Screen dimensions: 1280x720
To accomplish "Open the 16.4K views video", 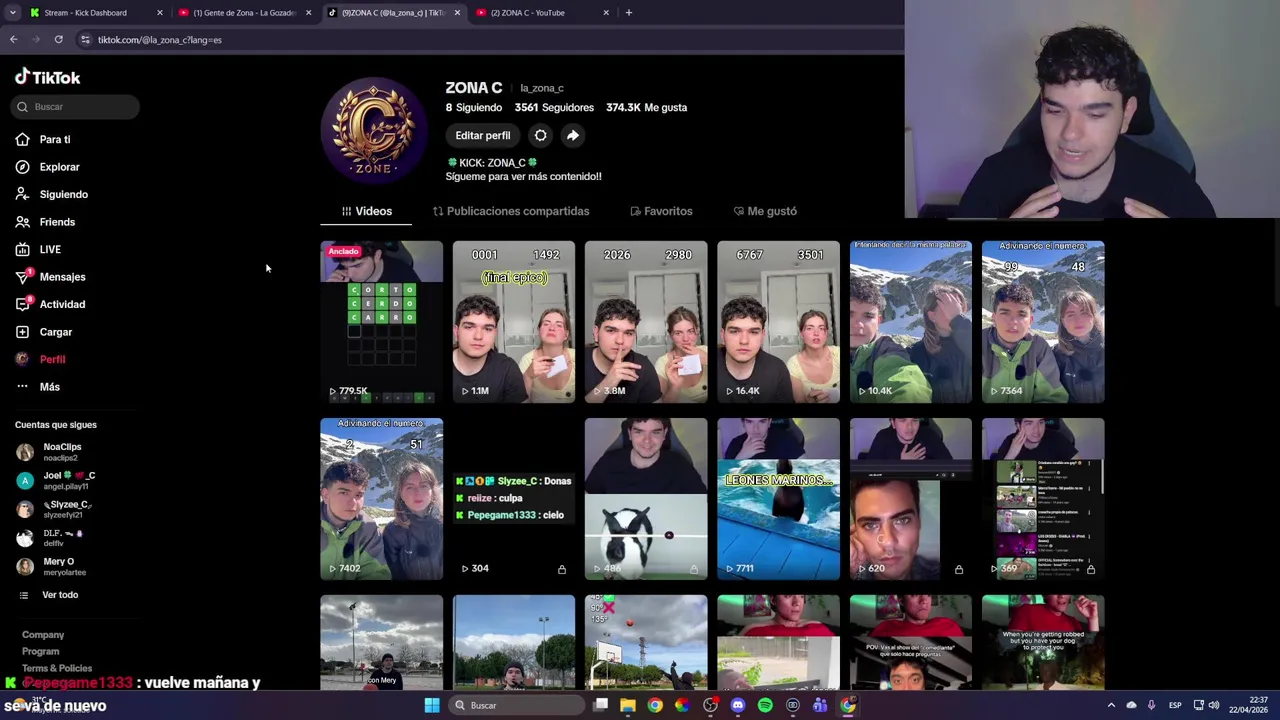I will (778, 322).
